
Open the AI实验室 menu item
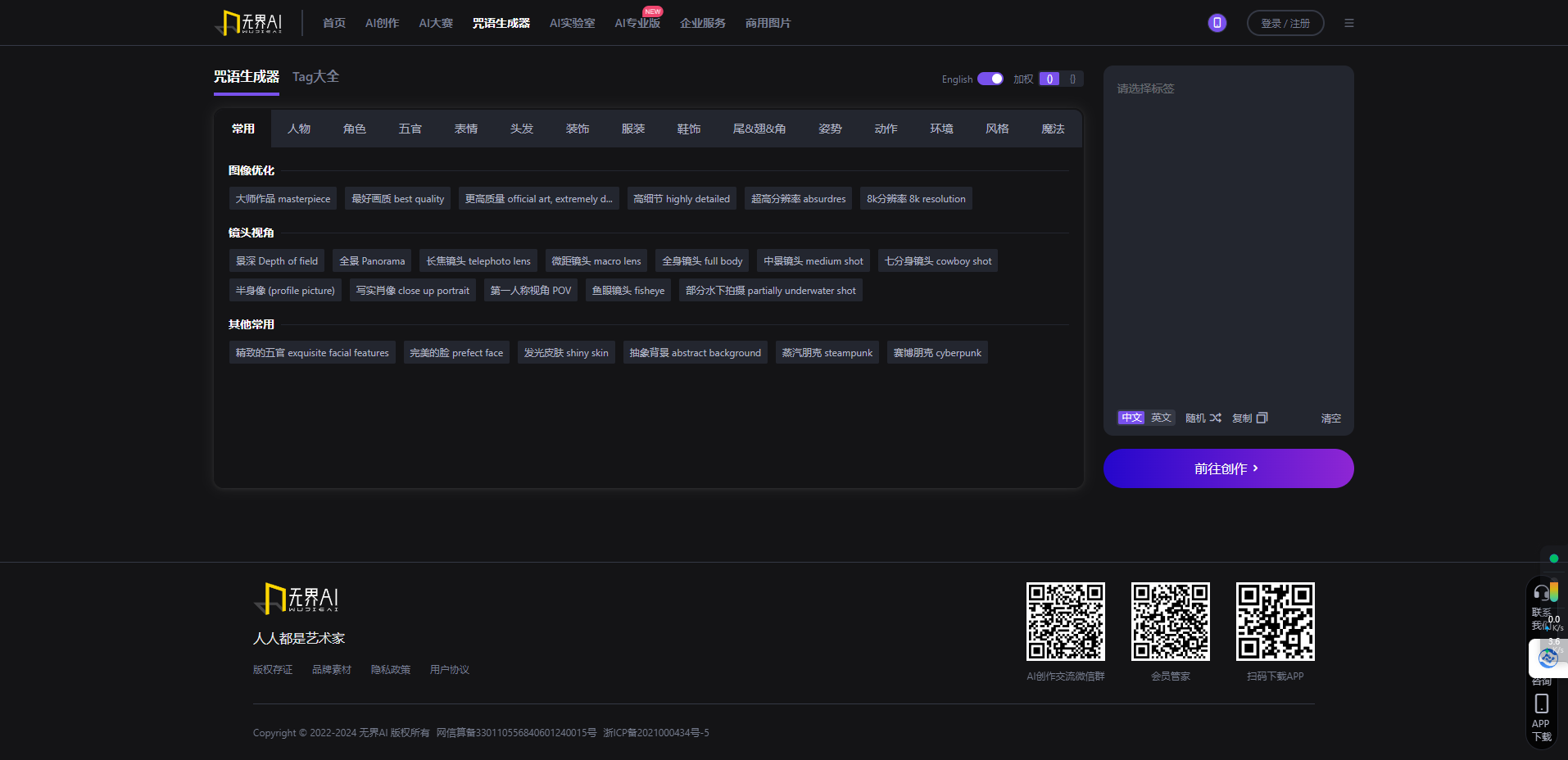coord(572,23)
